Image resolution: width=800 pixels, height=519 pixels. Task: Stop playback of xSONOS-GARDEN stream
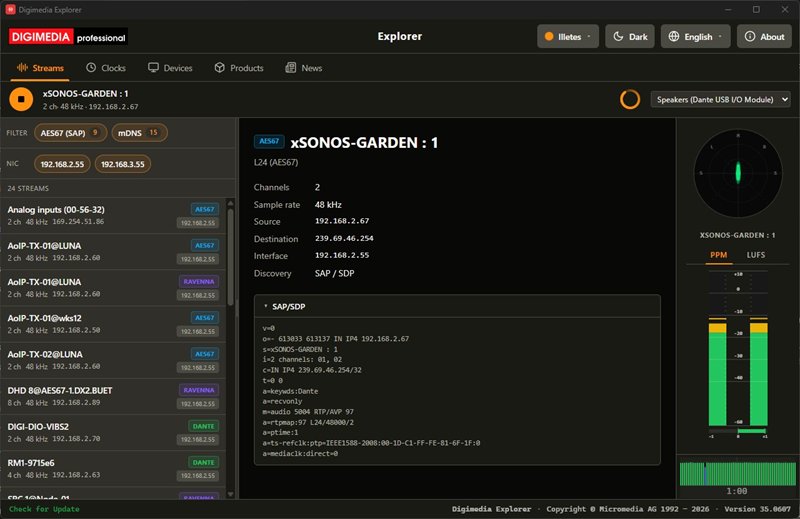[21, 99]
